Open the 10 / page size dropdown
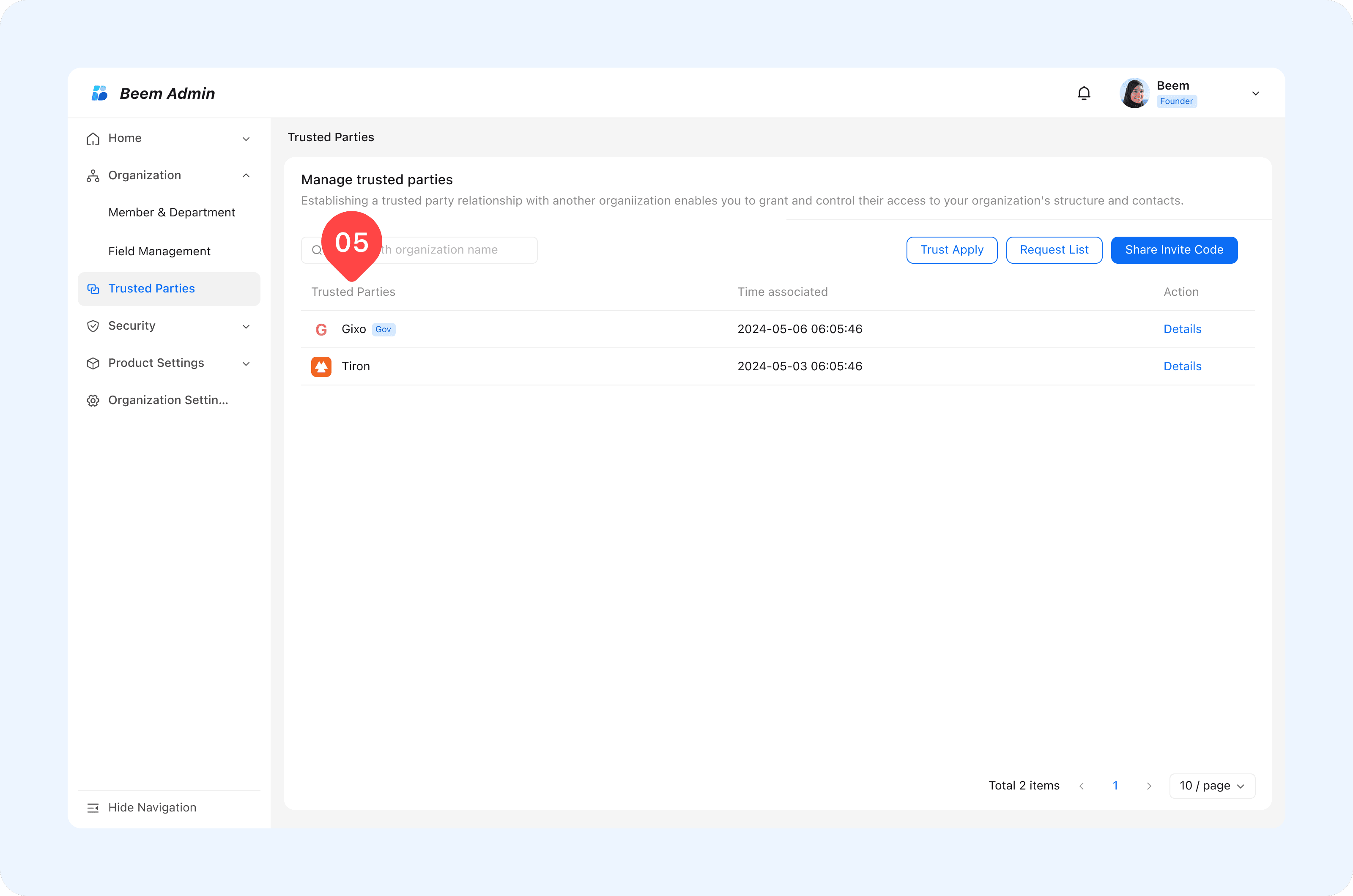 tap(1212, 786)
